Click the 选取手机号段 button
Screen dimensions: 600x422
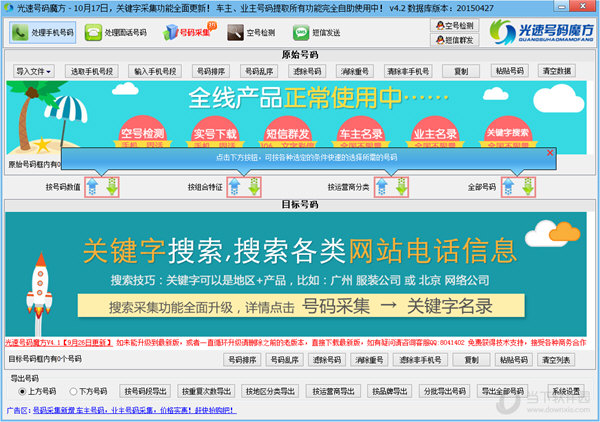(92, 71)
